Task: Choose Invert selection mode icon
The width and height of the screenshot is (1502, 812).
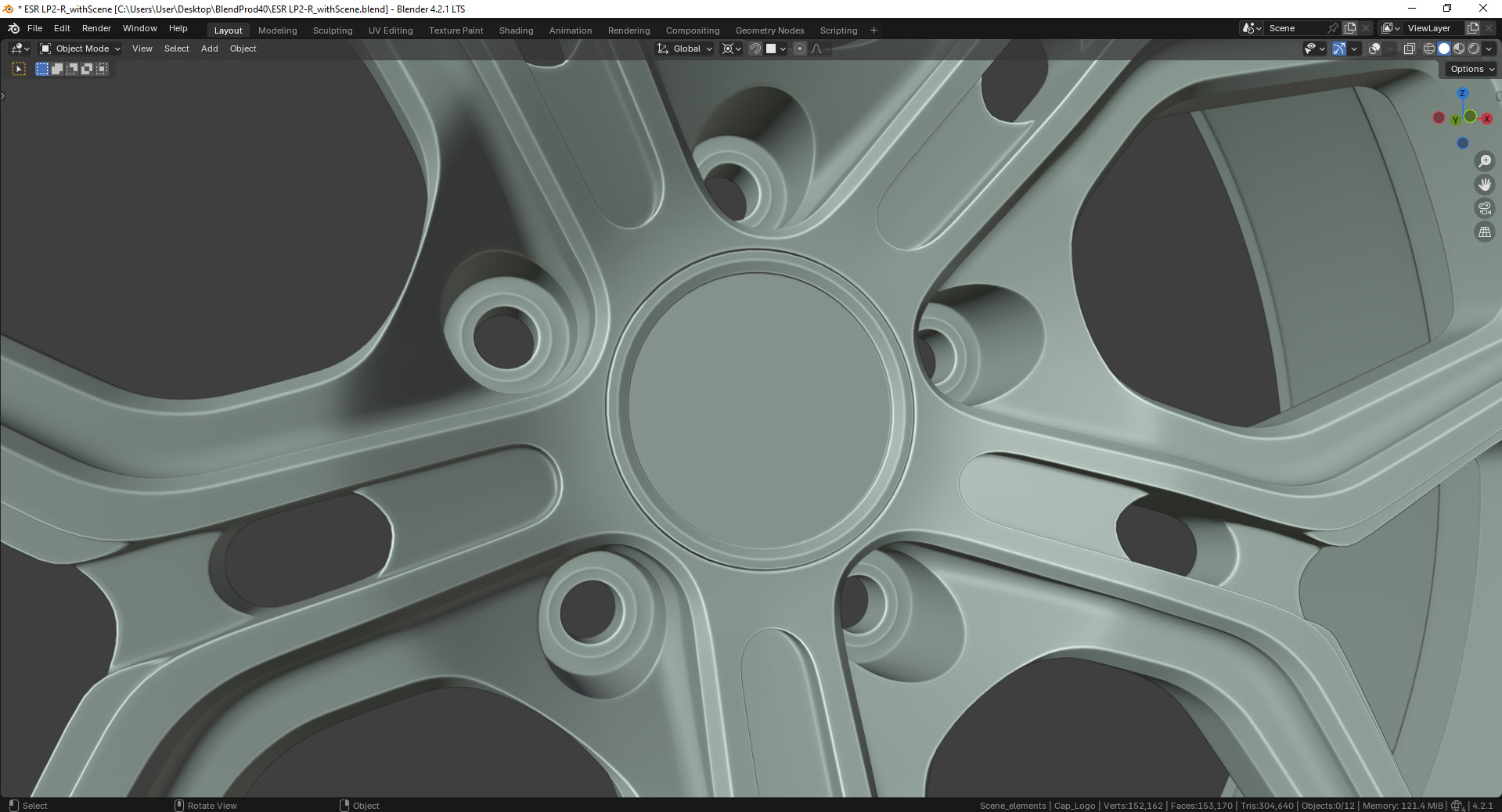Action: click(x=87, y=69)
